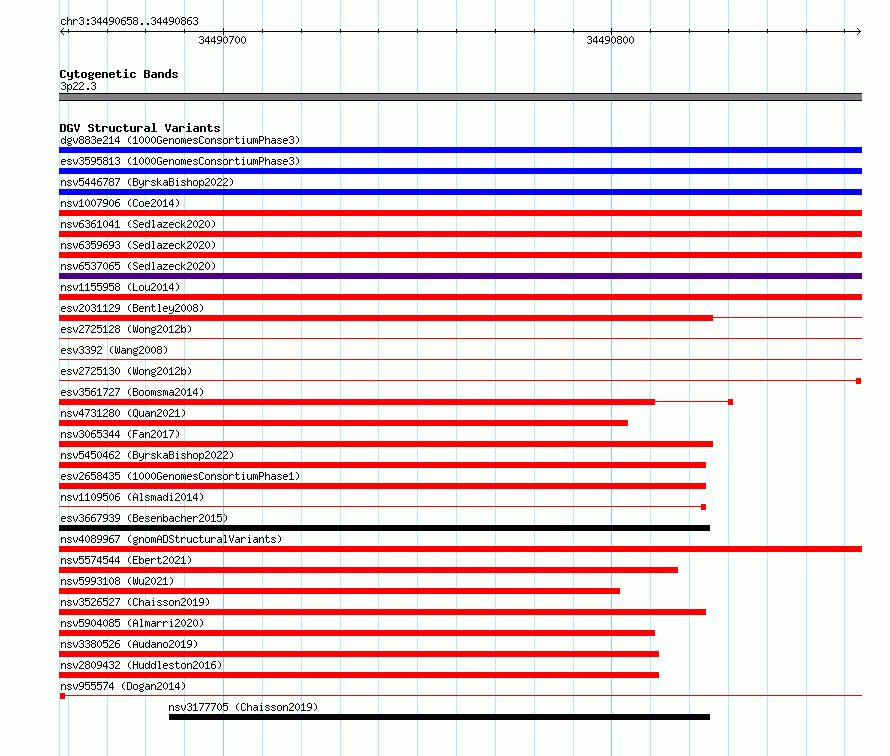Open esv2031129 (Bentley2008) label
This screenshot has width=890, height=756.
pos(132,308)
